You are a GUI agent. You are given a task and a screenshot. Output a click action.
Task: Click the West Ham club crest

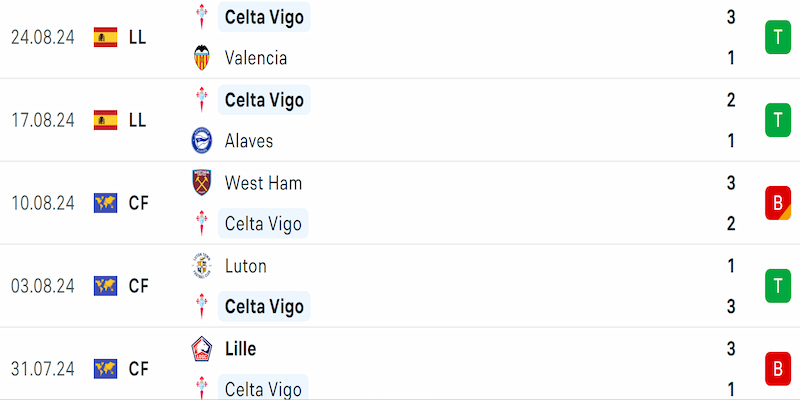tap(202, 183)
